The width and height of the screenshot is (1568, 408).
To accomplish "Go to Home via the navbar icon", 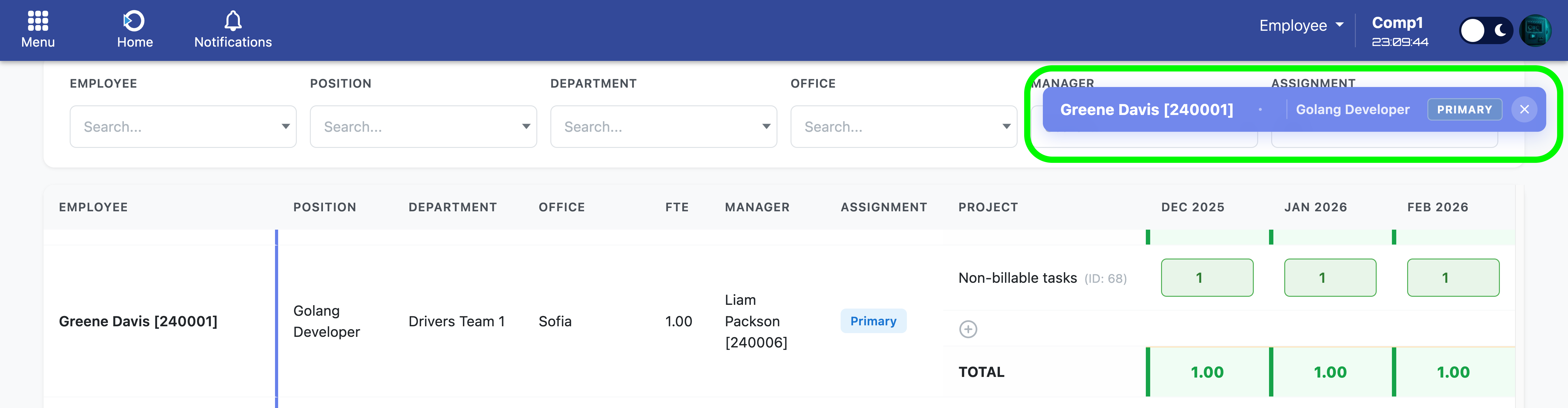I will [x=134, y=22].
